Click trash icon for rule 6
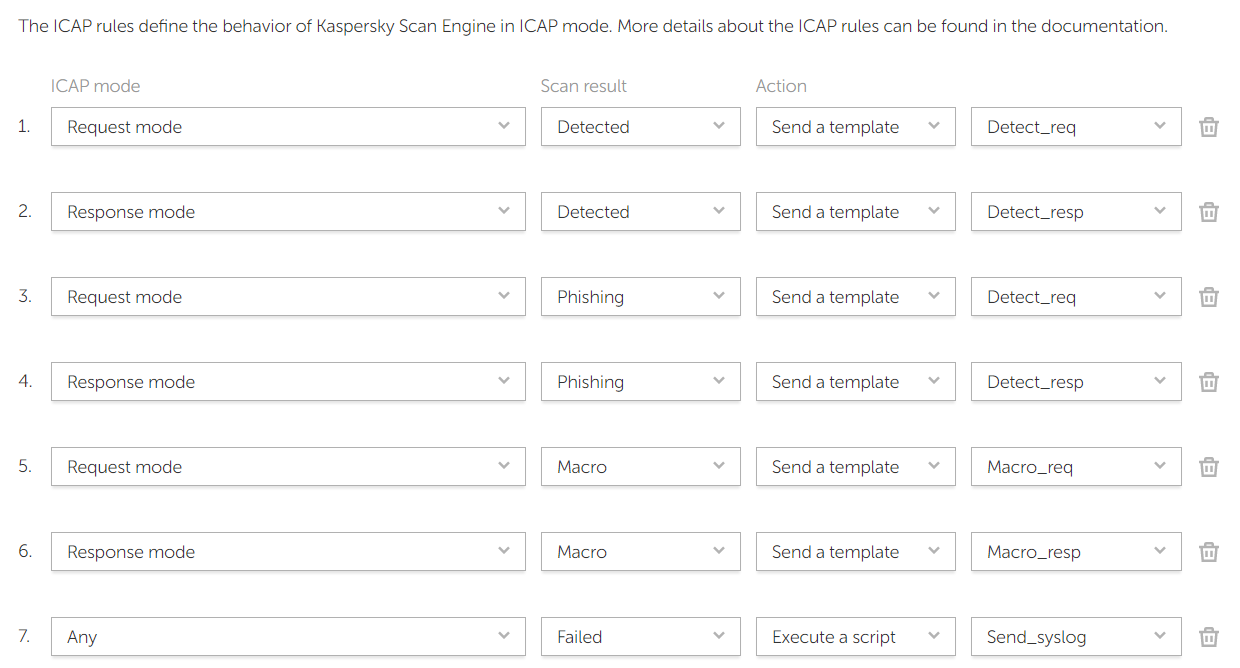 click(x=1208, y=552)
